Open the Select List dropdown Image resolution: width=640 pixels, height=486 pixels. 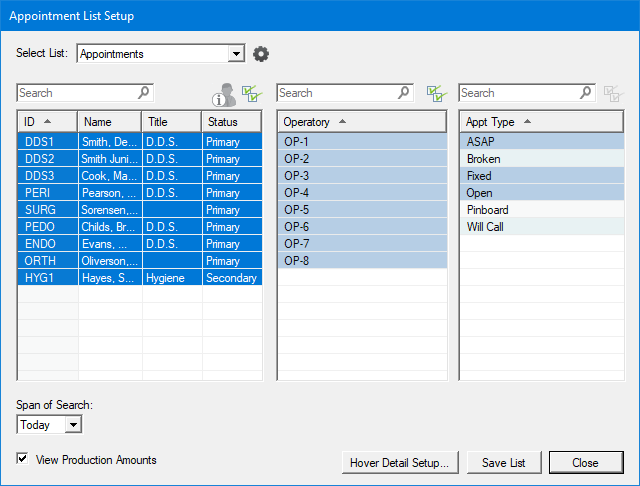click(236, 54)
